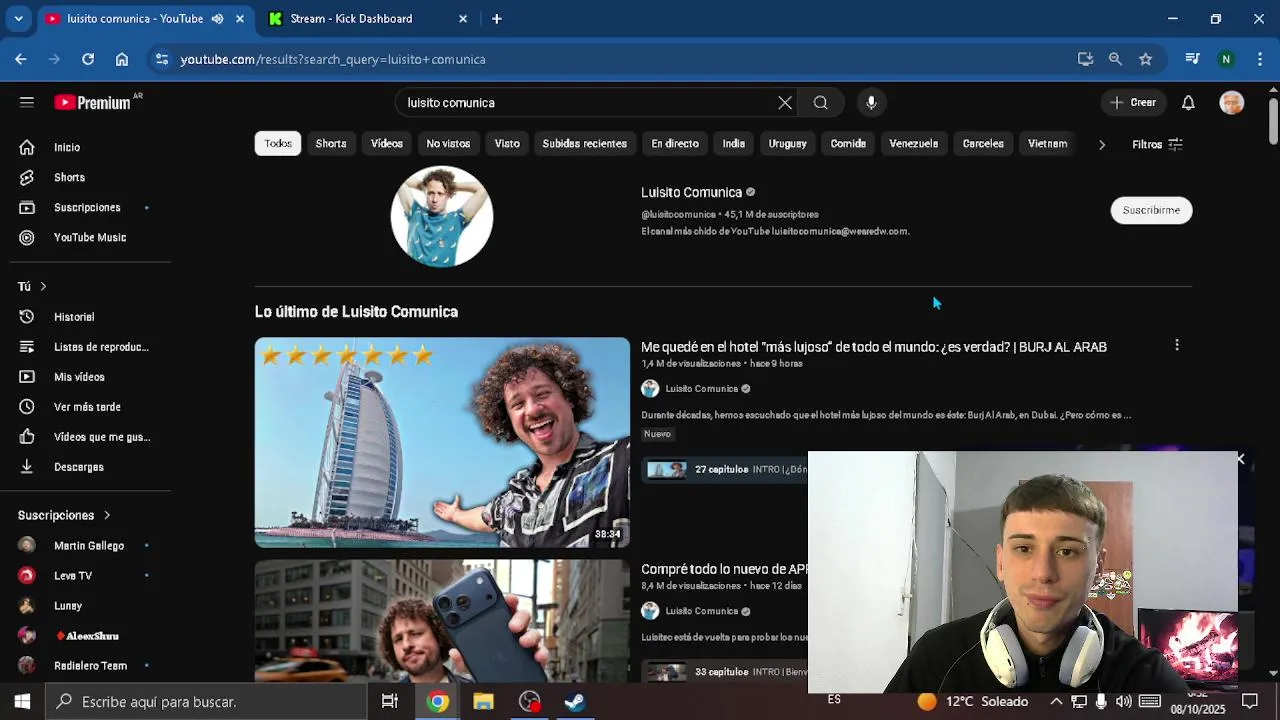
Task: Open Task View on the taskbar
Action: 390,701
